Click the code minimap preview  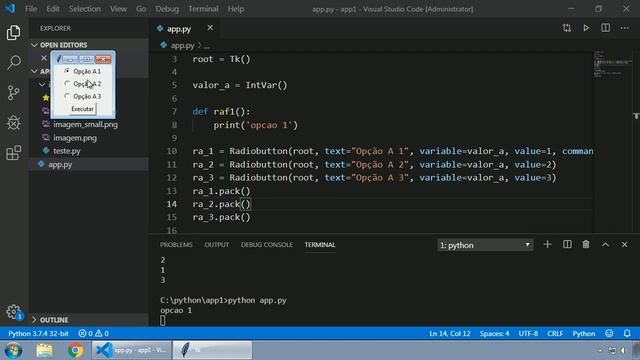click(613, 65)
